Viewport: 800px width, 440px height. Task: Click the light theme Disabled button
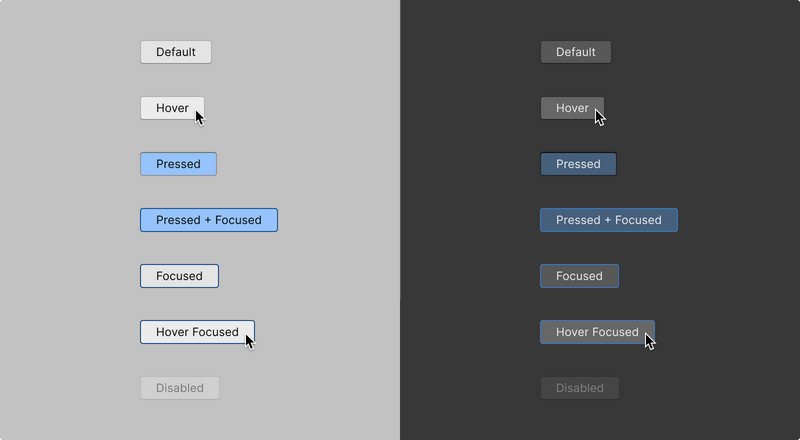179,388
